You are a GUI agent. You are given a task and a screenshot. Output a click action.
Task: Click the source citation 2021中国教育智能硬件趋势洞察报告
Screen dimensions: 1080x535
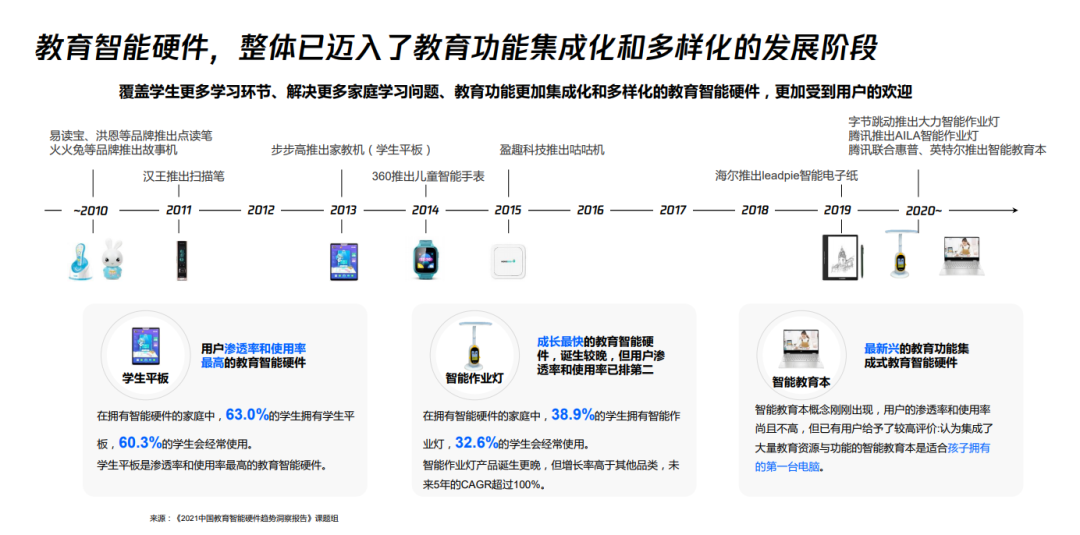coord(243,517)
